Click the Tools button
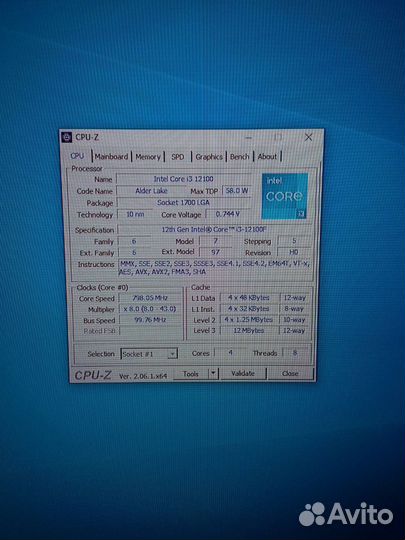 tap(191, 374)
